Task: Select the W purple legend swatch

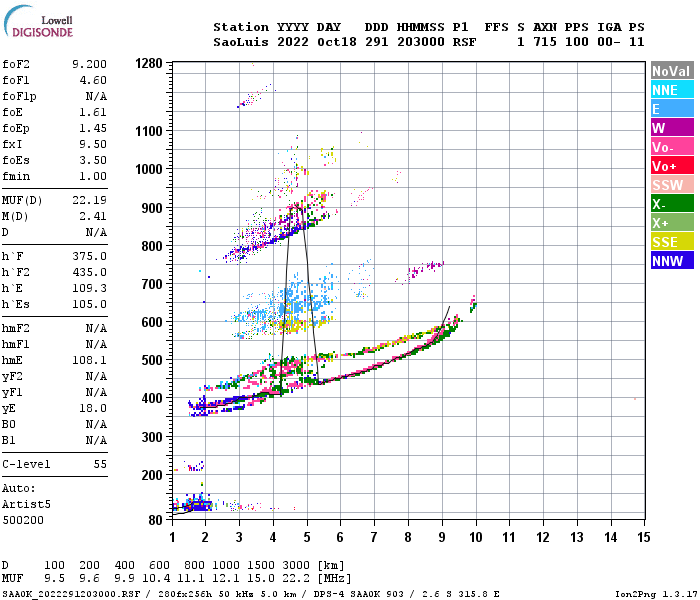Action: click(672, 128)
